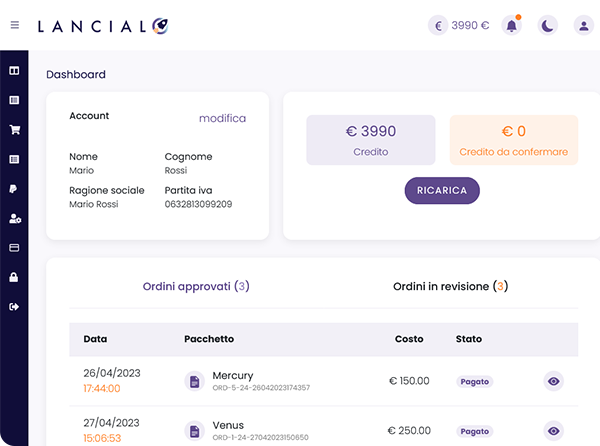Click the logout sidebar icon
The image size is (600, 446).
tap(15, 306)
